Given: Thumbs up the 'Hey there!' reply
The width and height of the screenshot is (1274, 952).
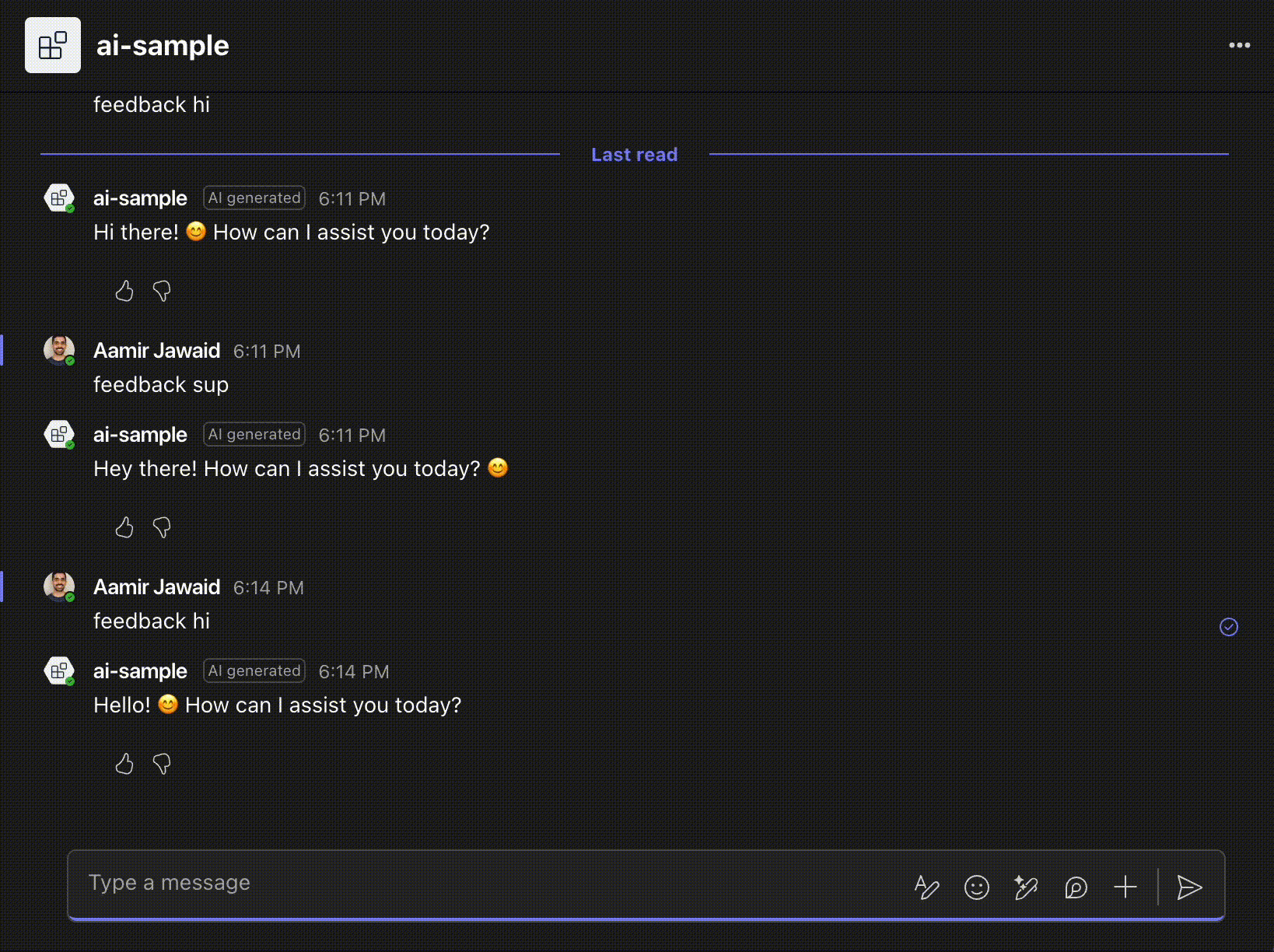Looking at the screenshot, I should tap(124, 527).
